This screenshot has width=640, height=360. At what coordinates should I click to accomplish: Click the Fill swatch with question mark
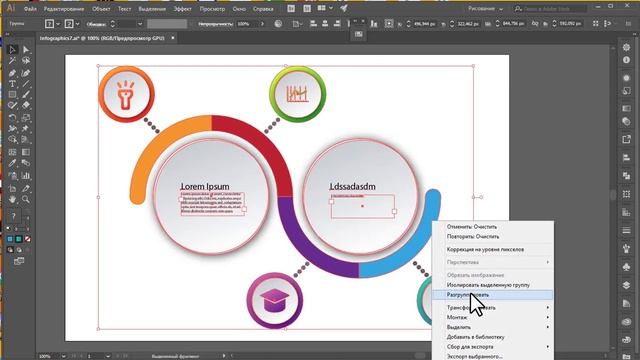[x=13, y=216]
